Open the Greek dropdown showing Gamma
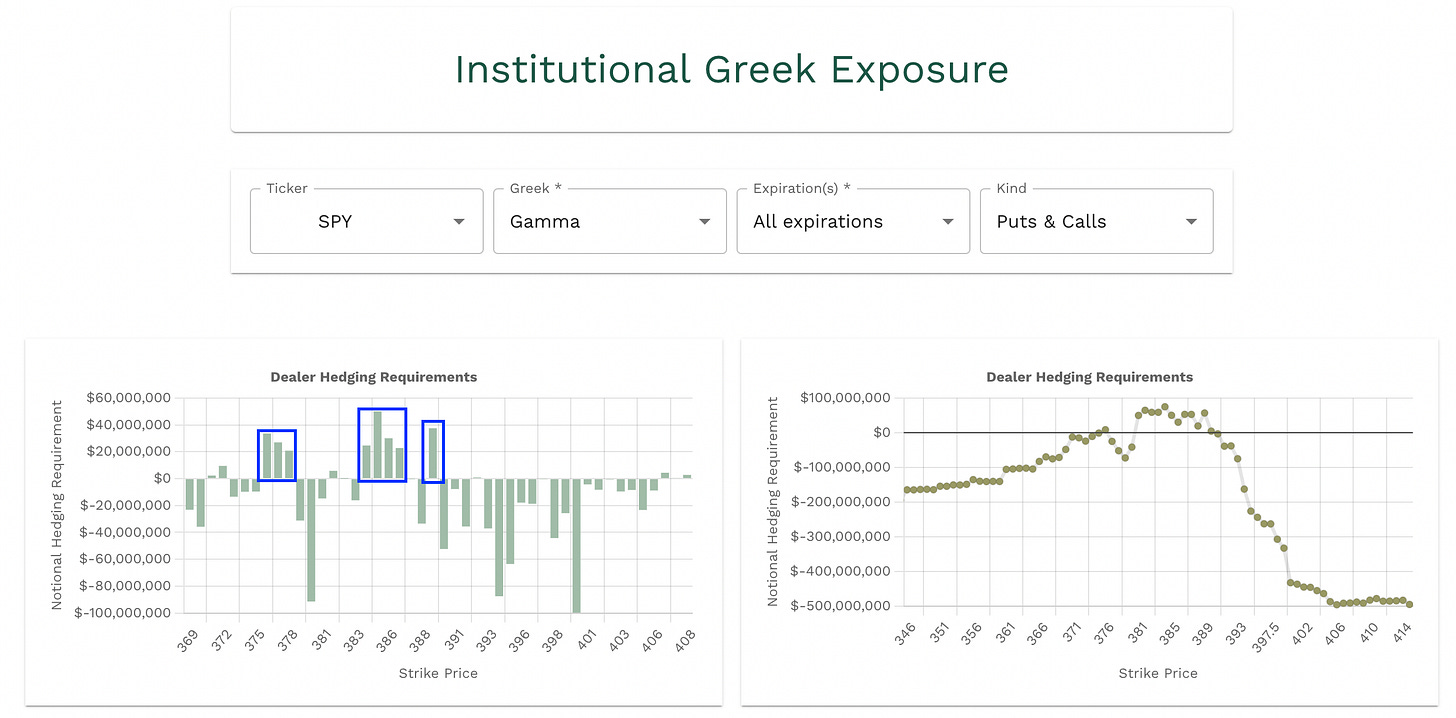Viewport: 1456px width, 718px height. 610,221
